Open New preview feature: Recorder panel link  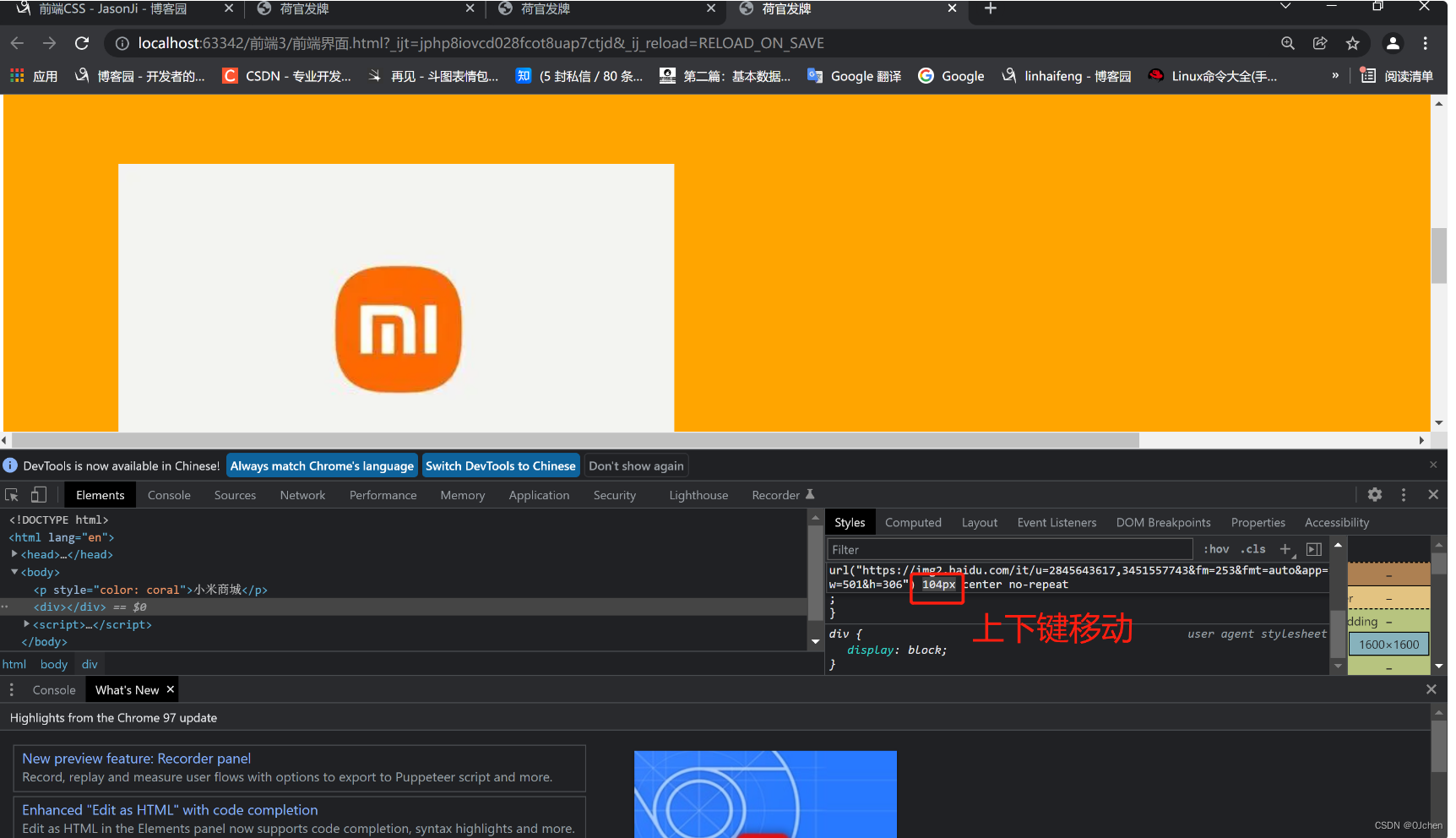136,759
